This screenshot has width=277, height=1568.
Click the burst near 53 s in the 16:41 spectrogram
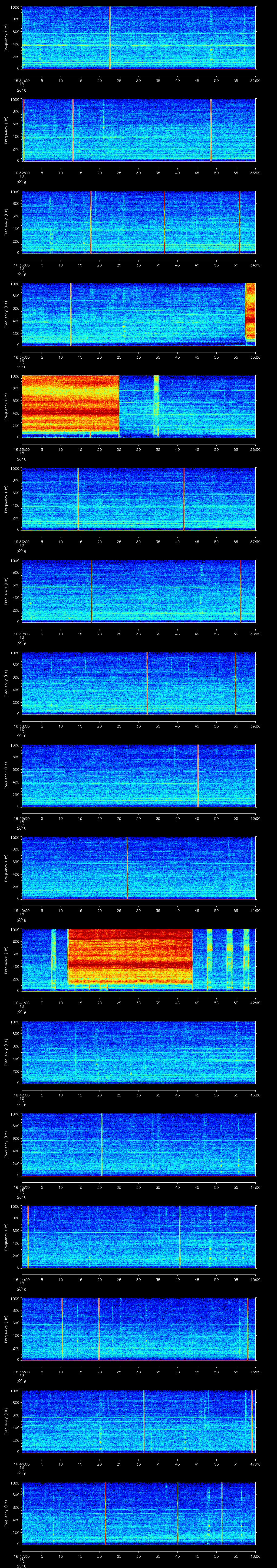click(229, 960)
